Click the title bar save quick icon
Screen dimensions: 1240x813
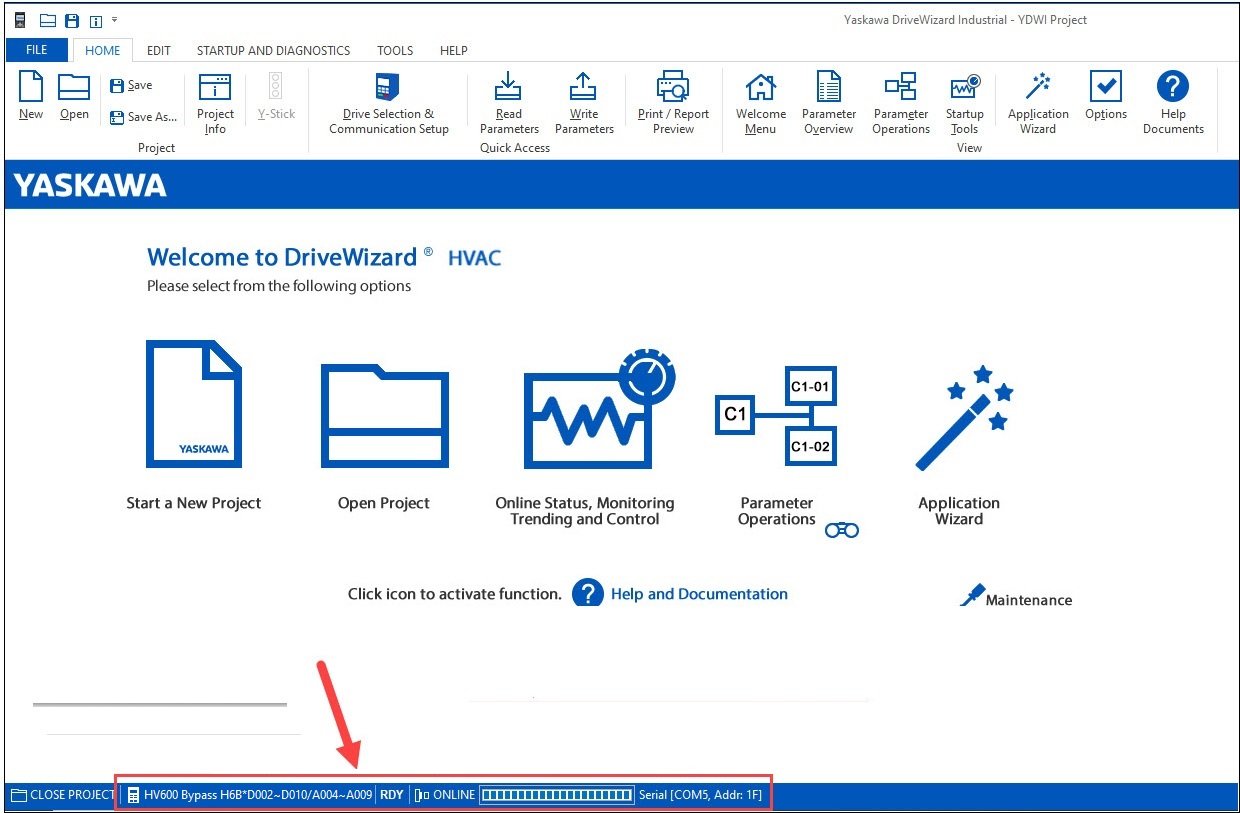(x=72, y=20)
